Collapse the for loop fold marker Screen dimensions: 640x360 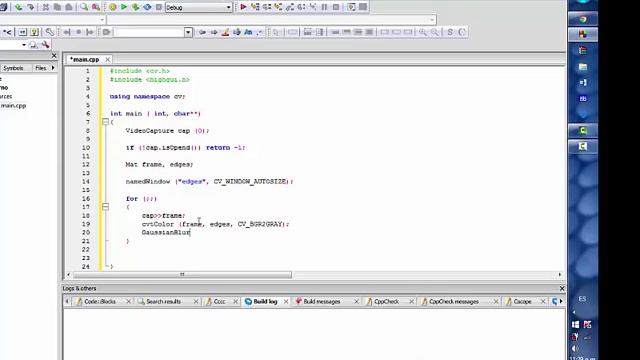[105, 207]
